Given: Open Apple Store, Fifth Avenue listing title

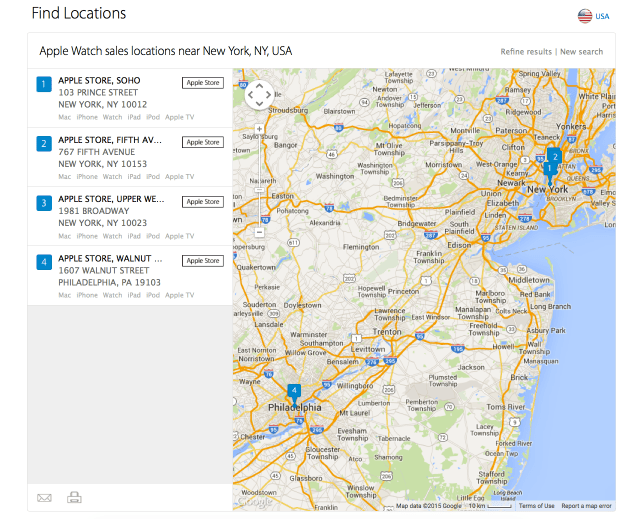Looking at the screenshot, I should (x=110, y=140).
